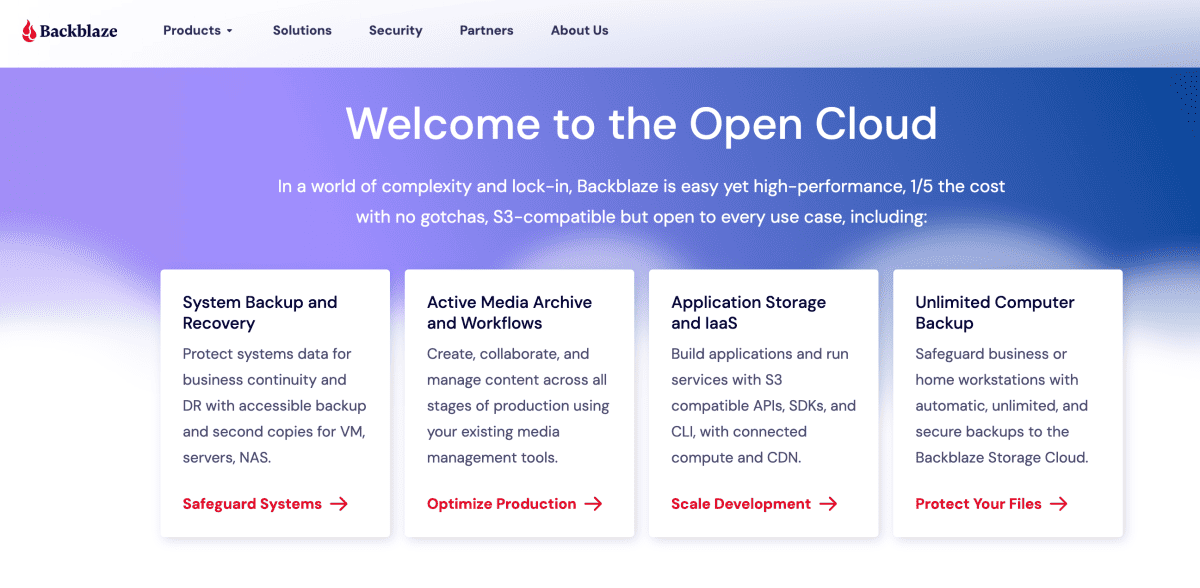The height and width of the screenshot is (588, 1200).
Task: Go to the Solutions nav item
Action: click(302, 30)
